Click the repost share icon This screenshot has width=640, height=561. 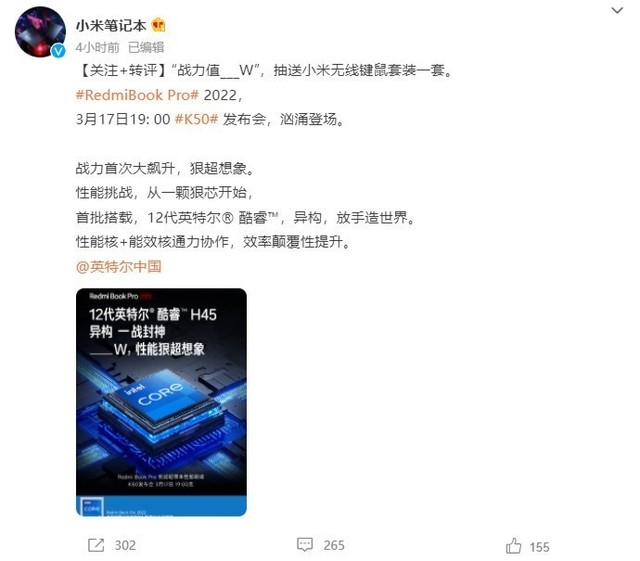click(x=96, y=545)
